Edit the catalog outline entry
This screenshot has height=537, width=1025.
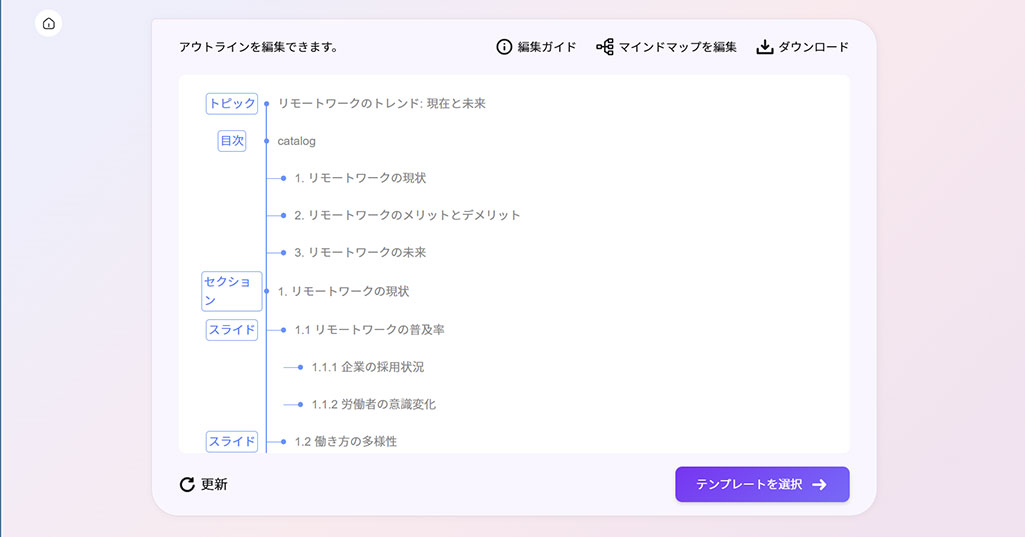click(296, 141)
